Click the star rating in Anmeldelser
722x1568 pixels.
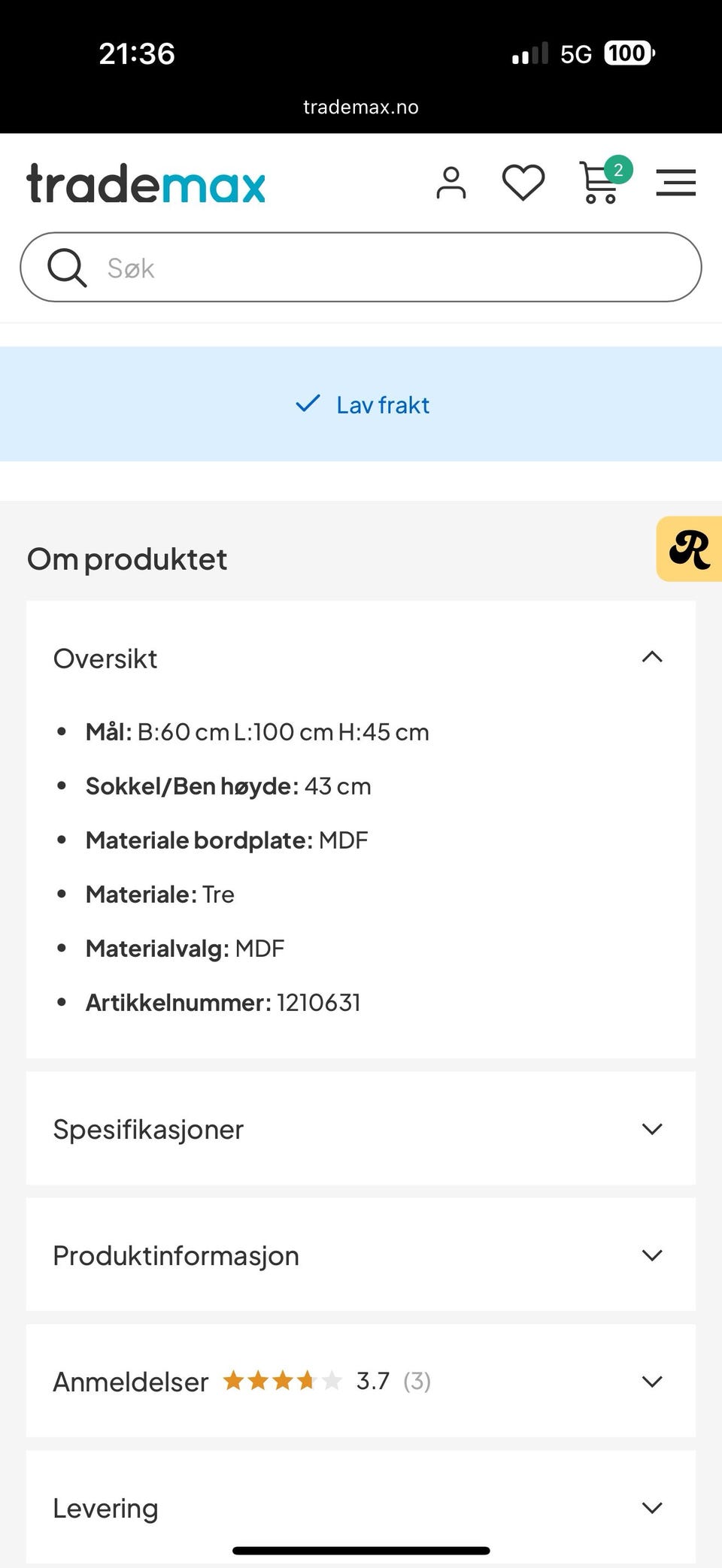point(282,1381)
